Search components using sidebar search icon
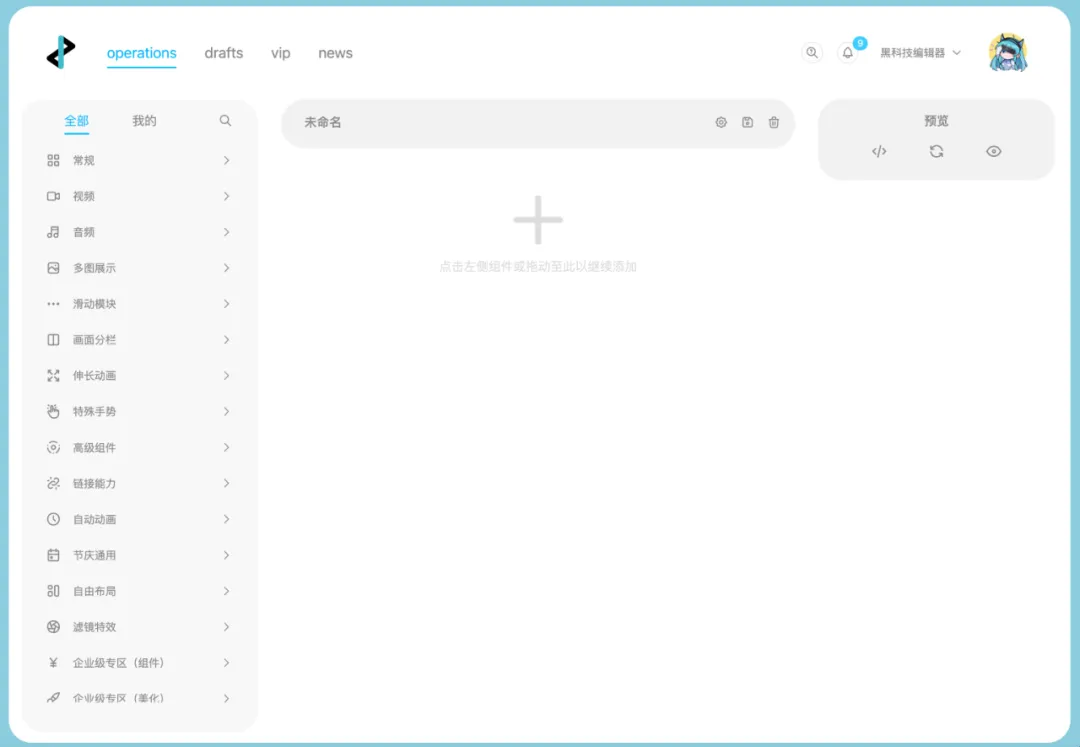This screenshot has height=747, width=1080. 225,121
